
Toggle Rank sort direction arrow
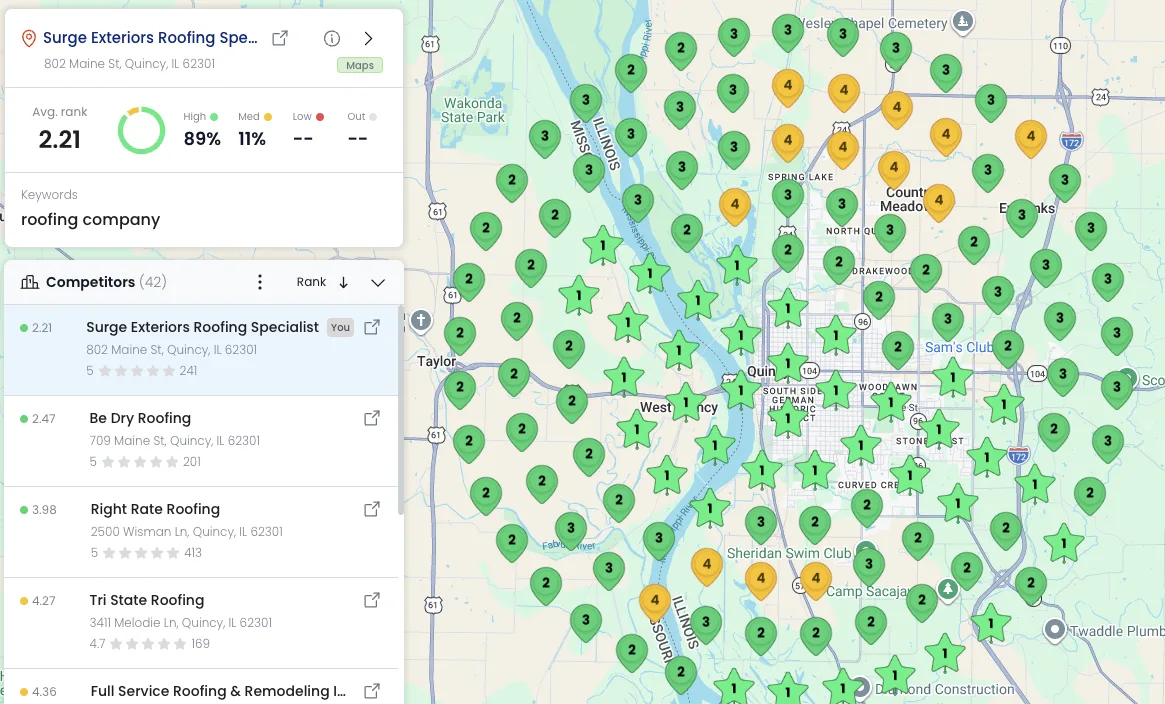pyautogui.click(x=343, y=282)
